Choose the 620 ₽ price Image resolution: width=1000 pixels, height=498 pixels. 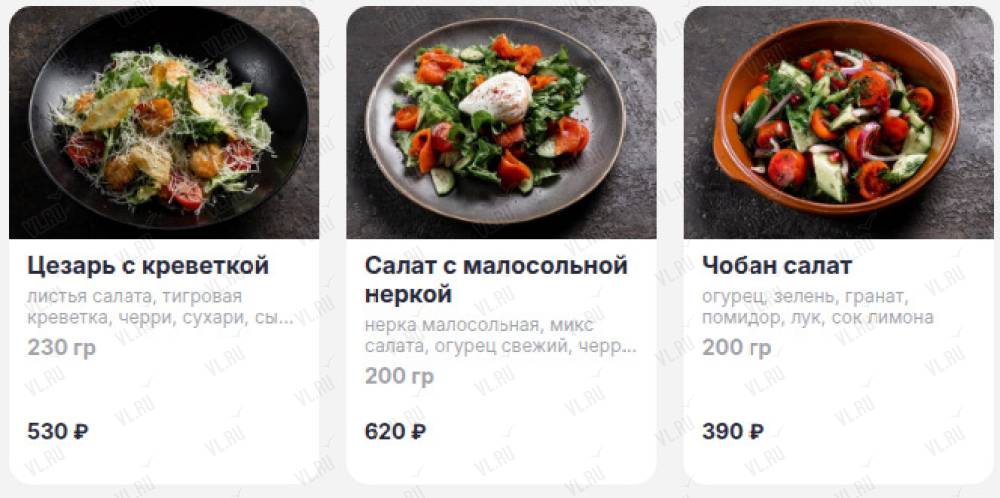click(395, 432)
